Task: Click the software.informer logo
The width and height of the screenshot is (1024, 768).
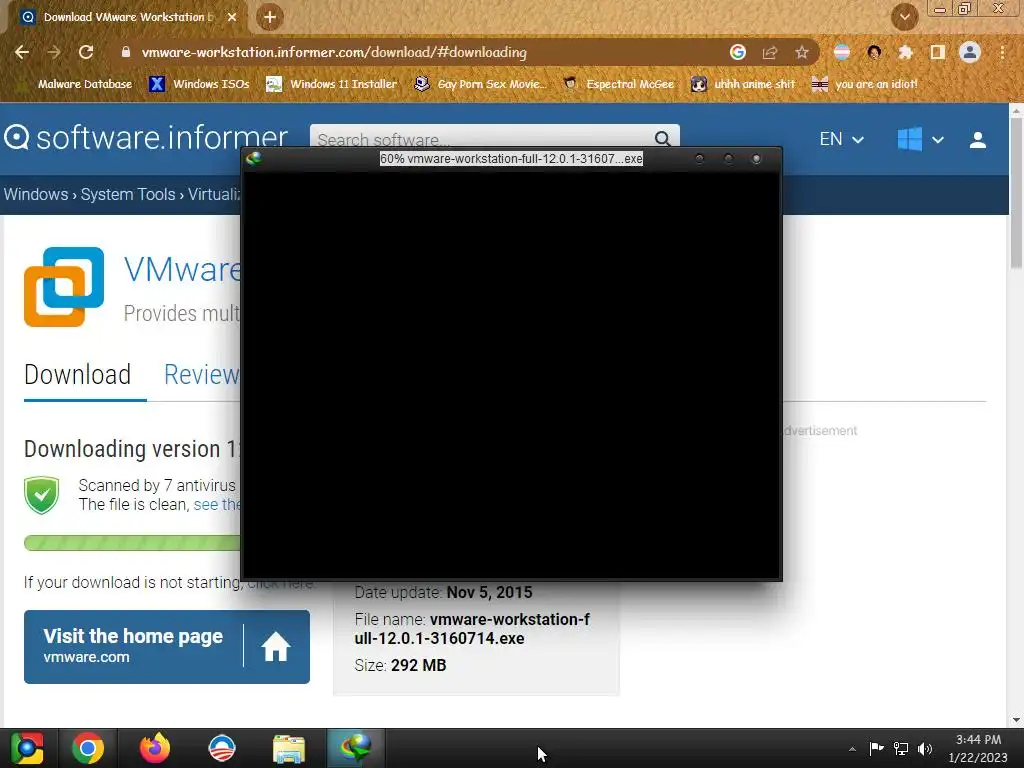Action: click(146, 138)
